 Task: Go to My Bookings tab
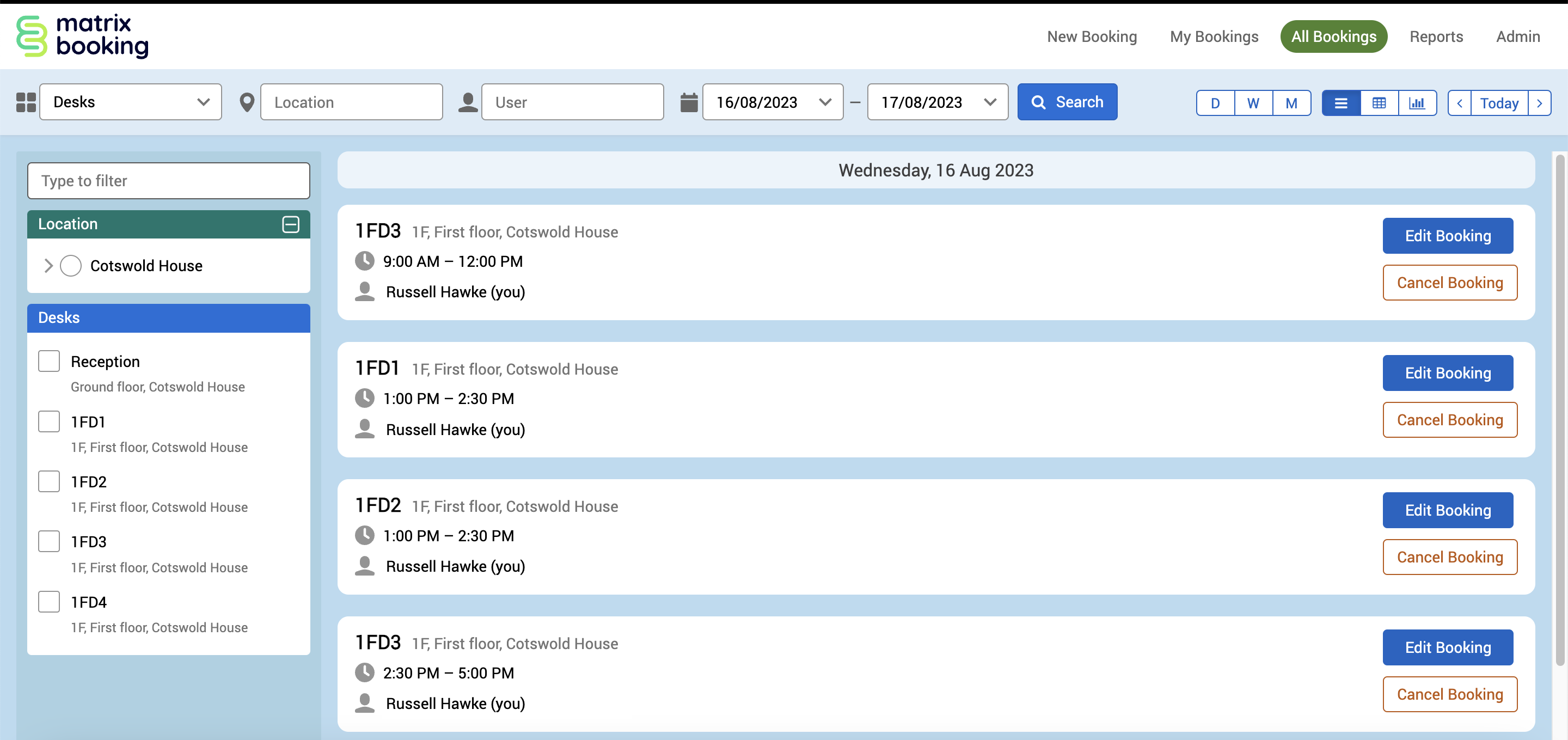coord(1213,36)
